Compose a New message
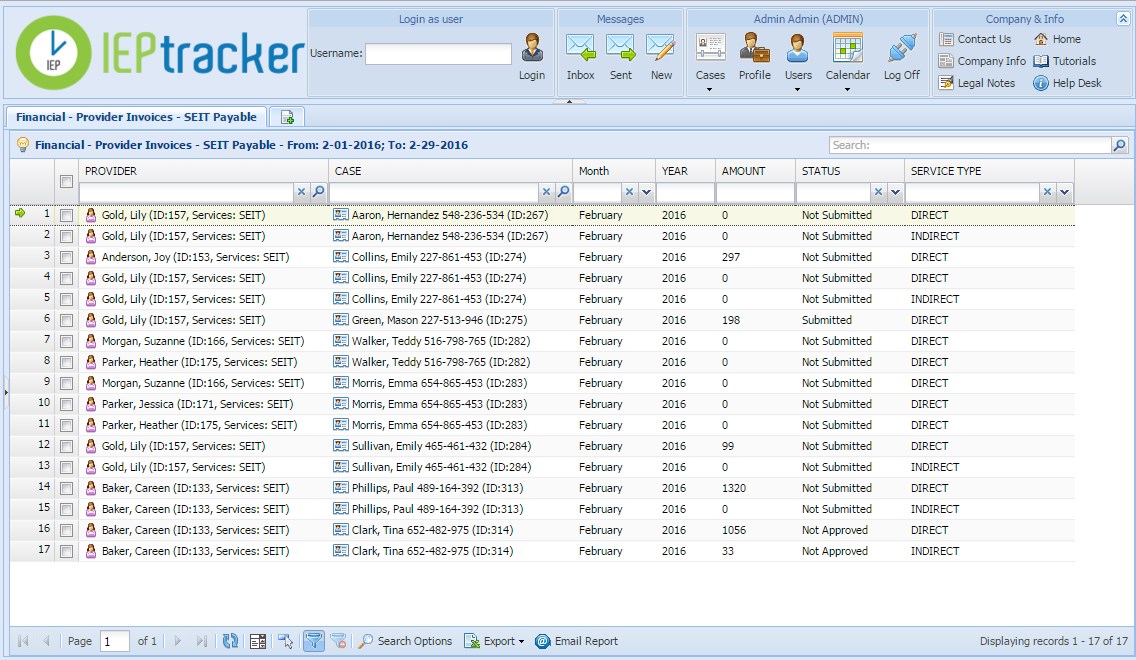Viewport: 1136px width, 660px height. click(x=661, y=48)
